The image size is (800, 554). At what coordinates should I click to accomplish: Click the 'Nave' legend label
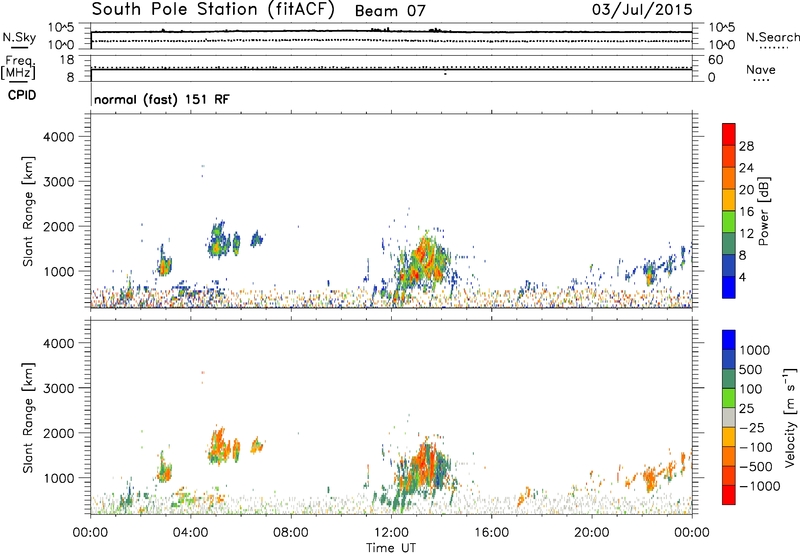[x=761, y=69]
